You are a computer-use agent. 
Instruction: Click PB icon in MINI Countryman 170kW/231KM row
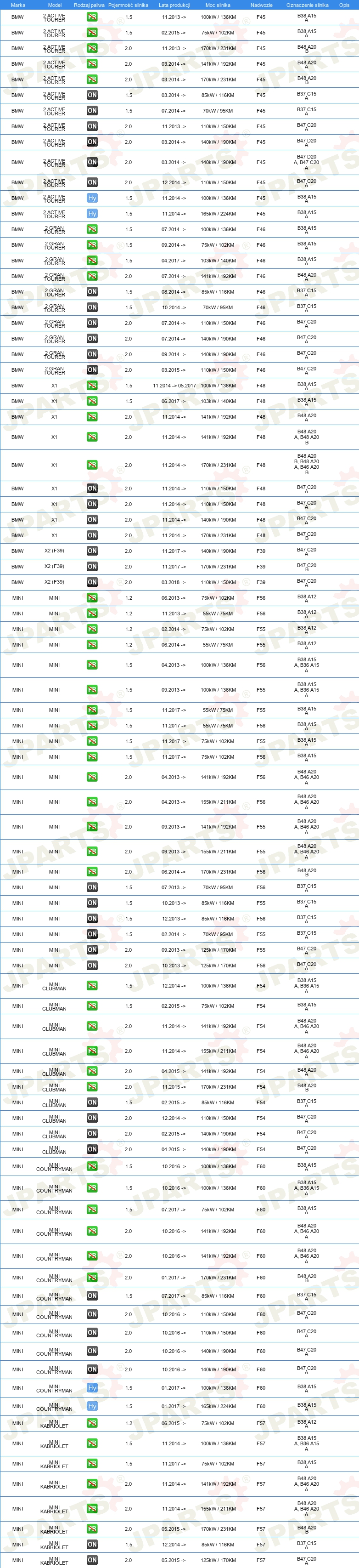click(92, 1278)
